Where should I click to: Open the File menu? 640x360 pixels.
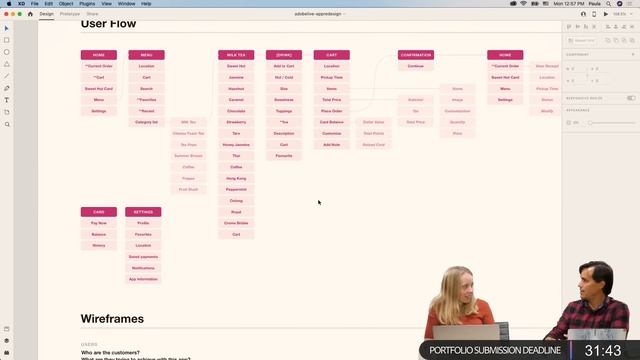point(35,4)
